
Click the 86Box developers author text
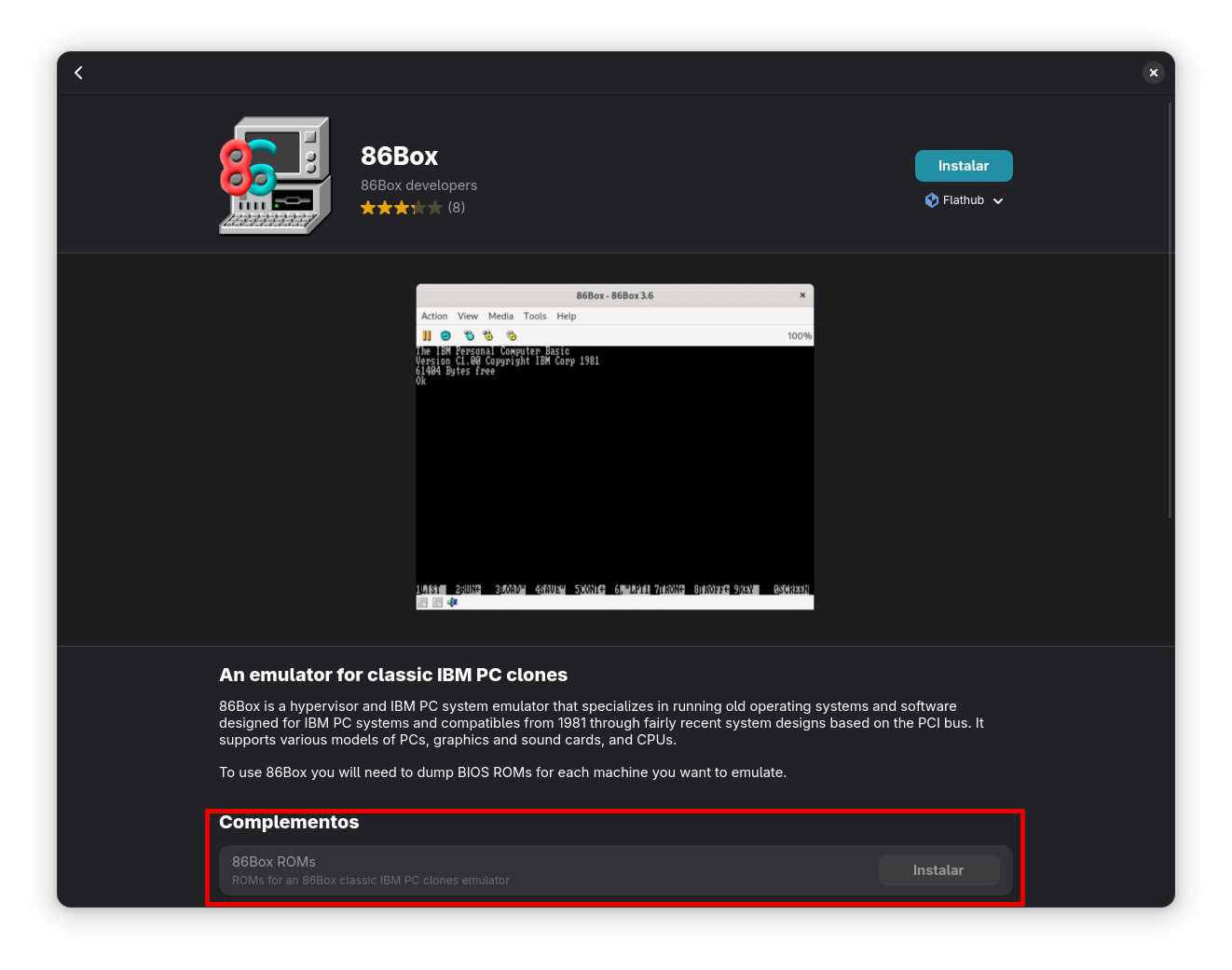(418, 185)
